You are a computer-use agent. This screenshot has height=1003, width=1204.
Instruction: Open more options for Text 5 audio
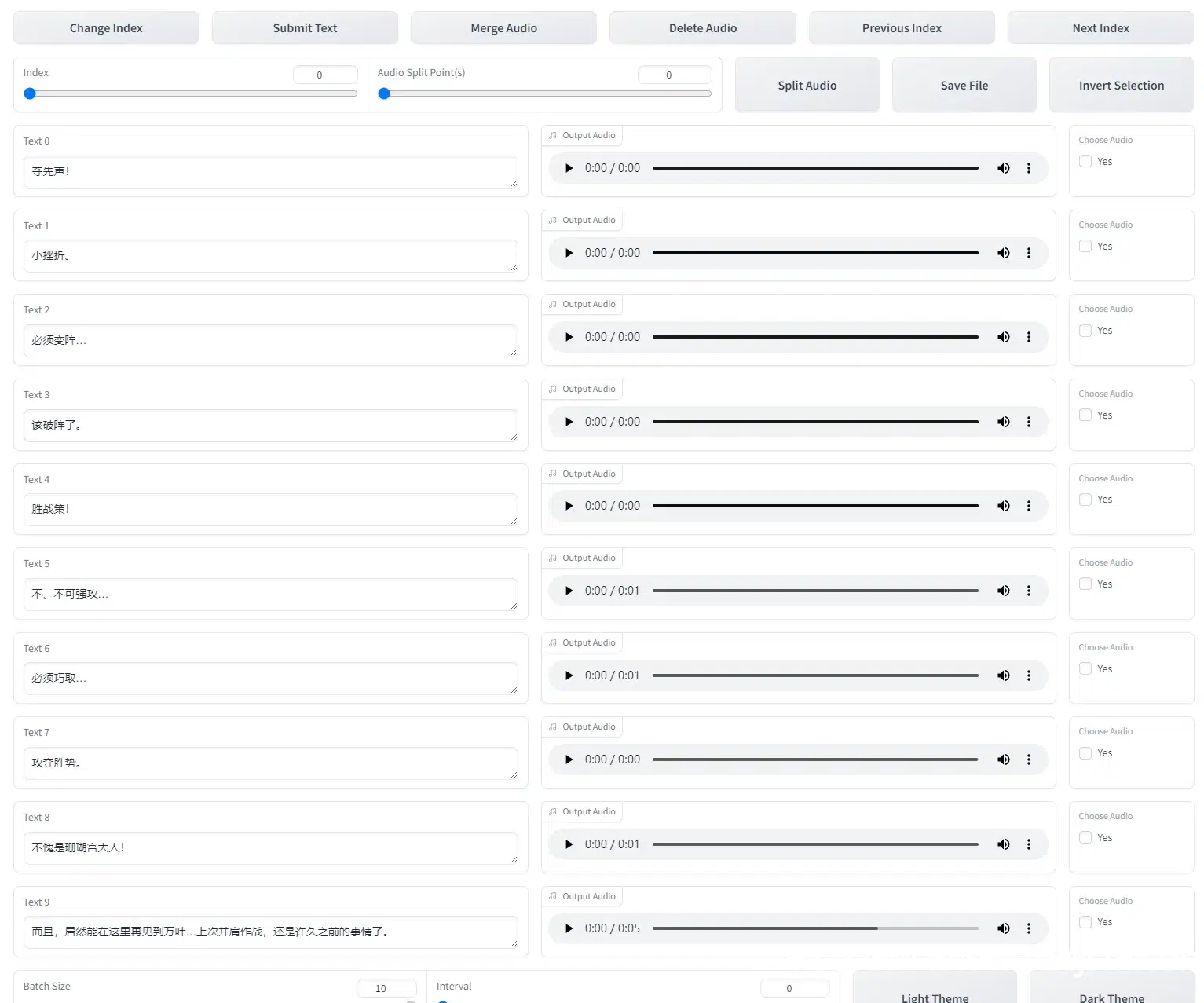(x=1029, y=591)
